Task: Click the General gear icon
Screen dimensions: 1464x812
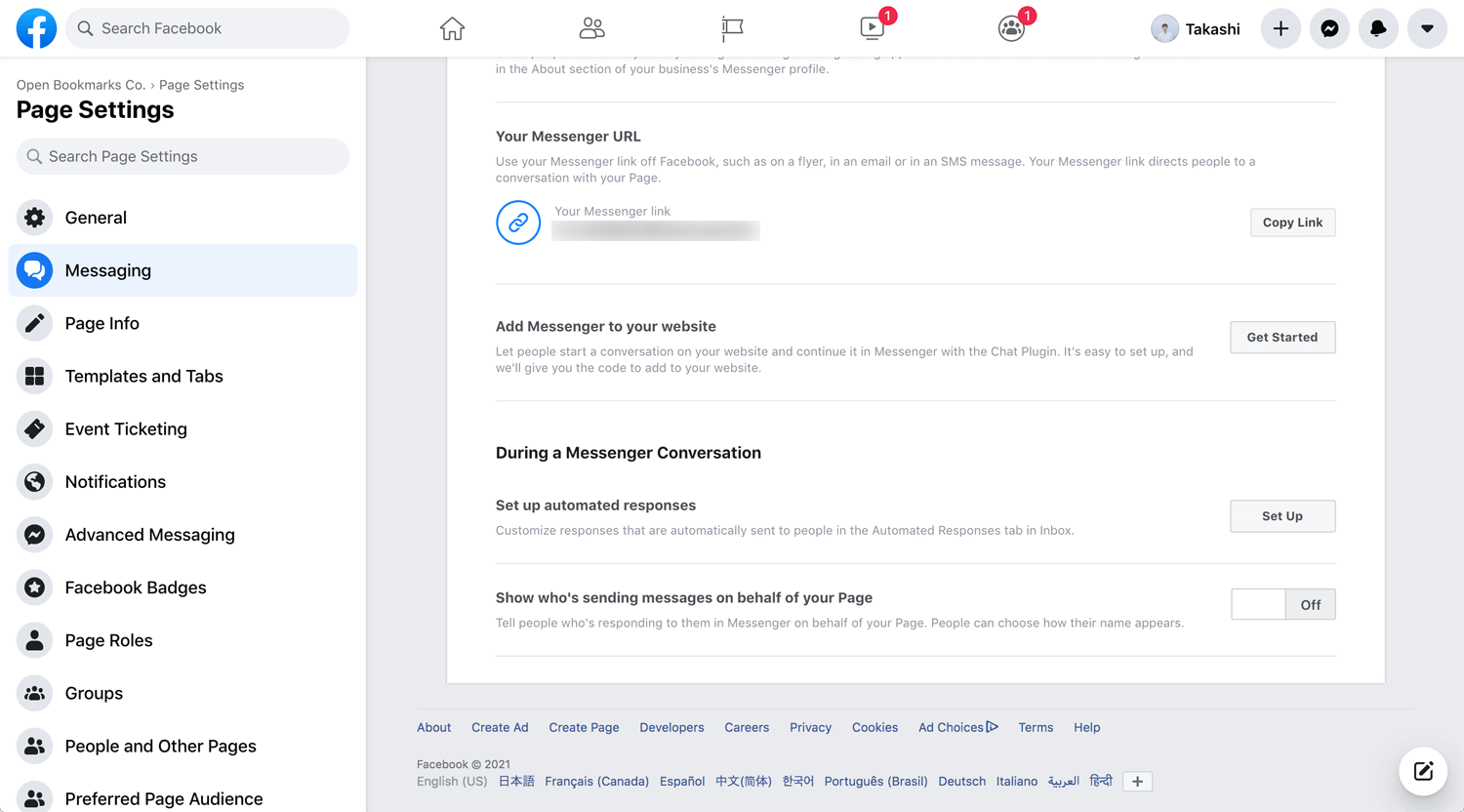Action: [x=34, y=218]
